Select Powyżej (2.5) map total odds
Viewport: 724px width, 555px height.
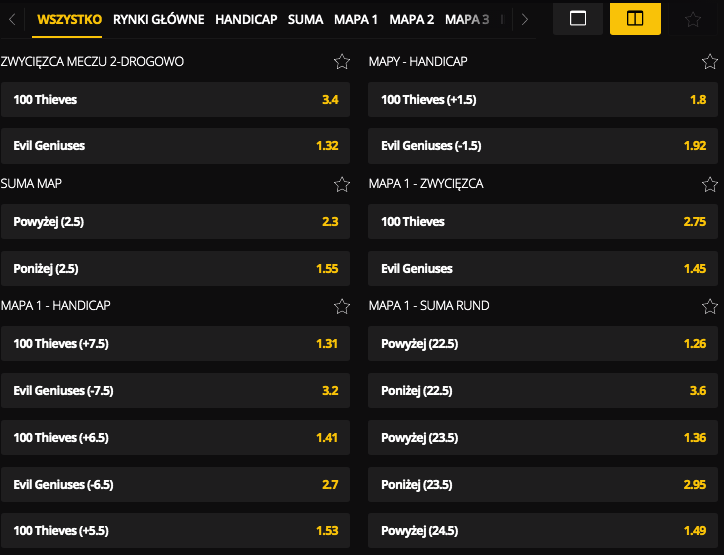(x=176, y=222)
